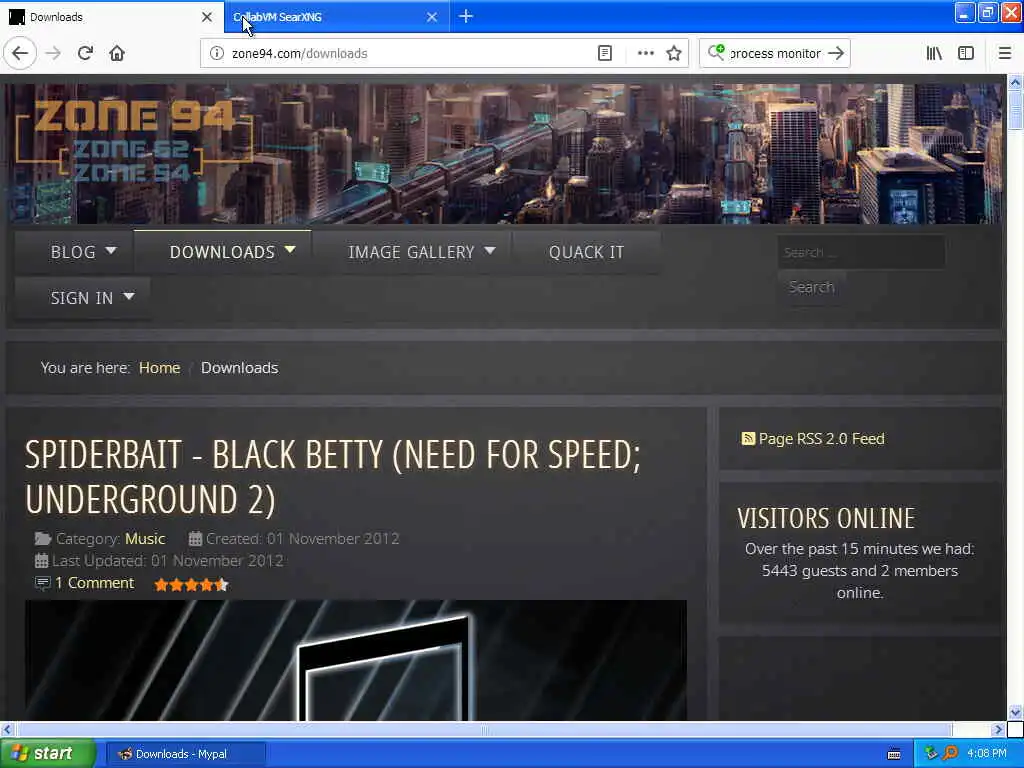Click the VISITORS ONLINE heading

pyautogui.click(x=826, y=519)
